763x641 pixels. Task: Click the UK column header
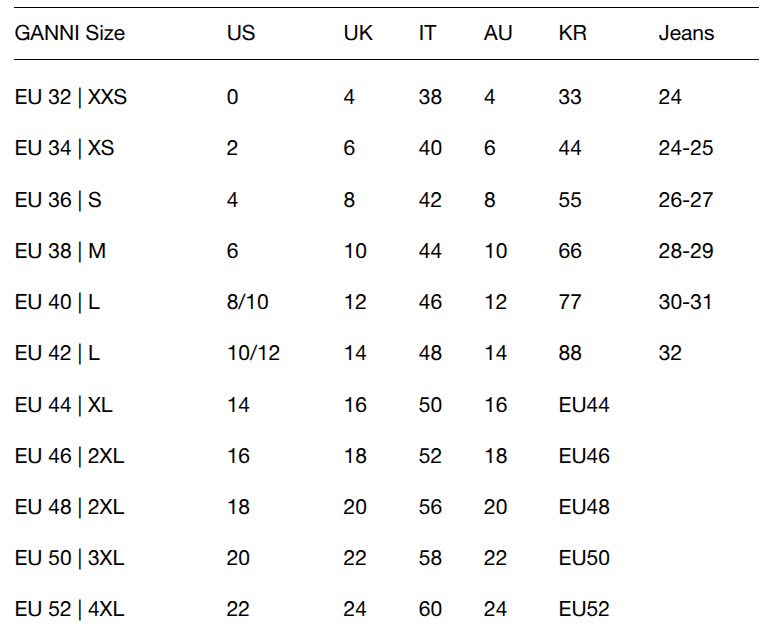357,33
